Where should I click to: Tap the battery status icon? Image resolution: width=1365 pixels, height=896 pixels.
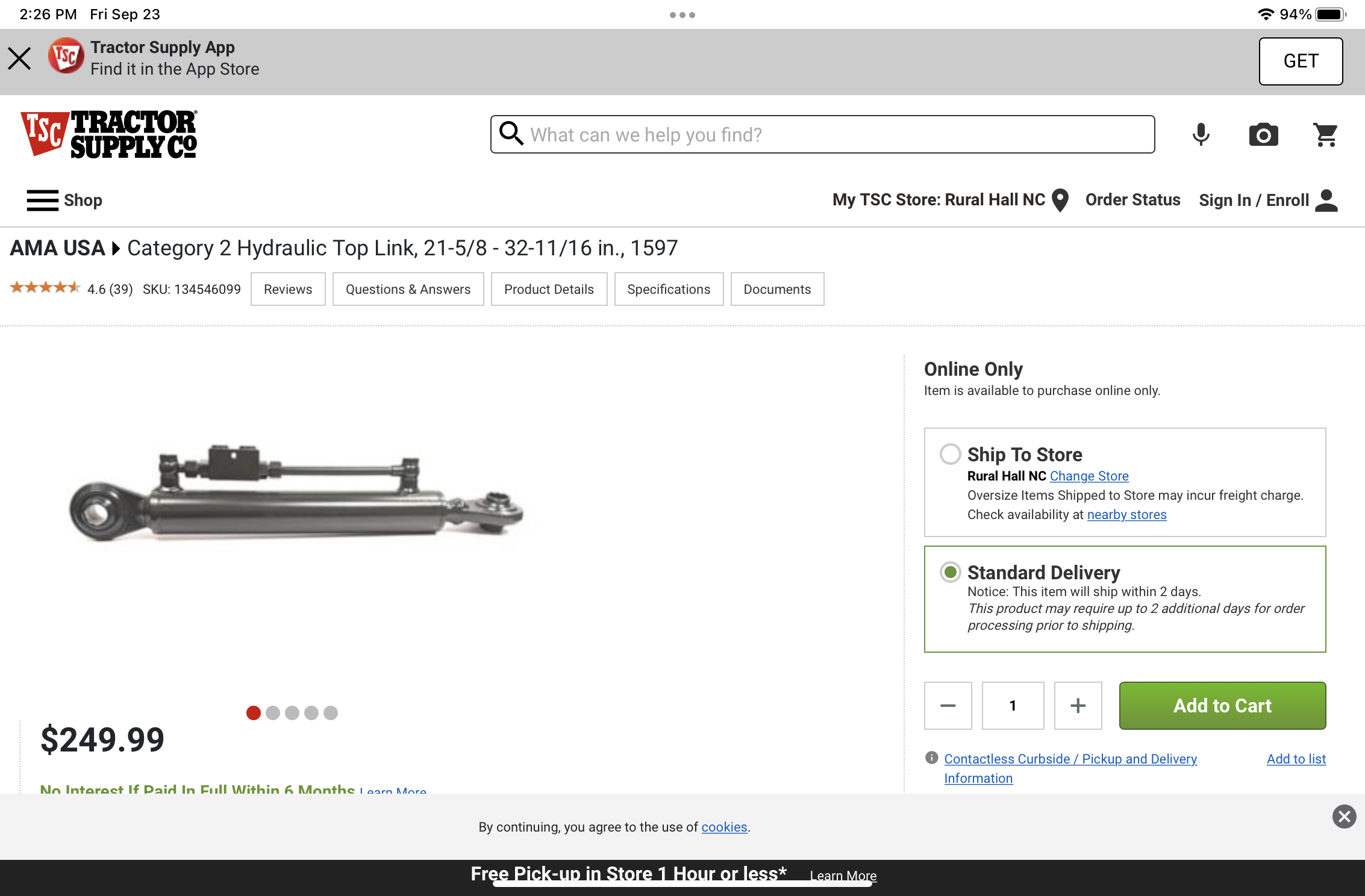(1331, 14)
